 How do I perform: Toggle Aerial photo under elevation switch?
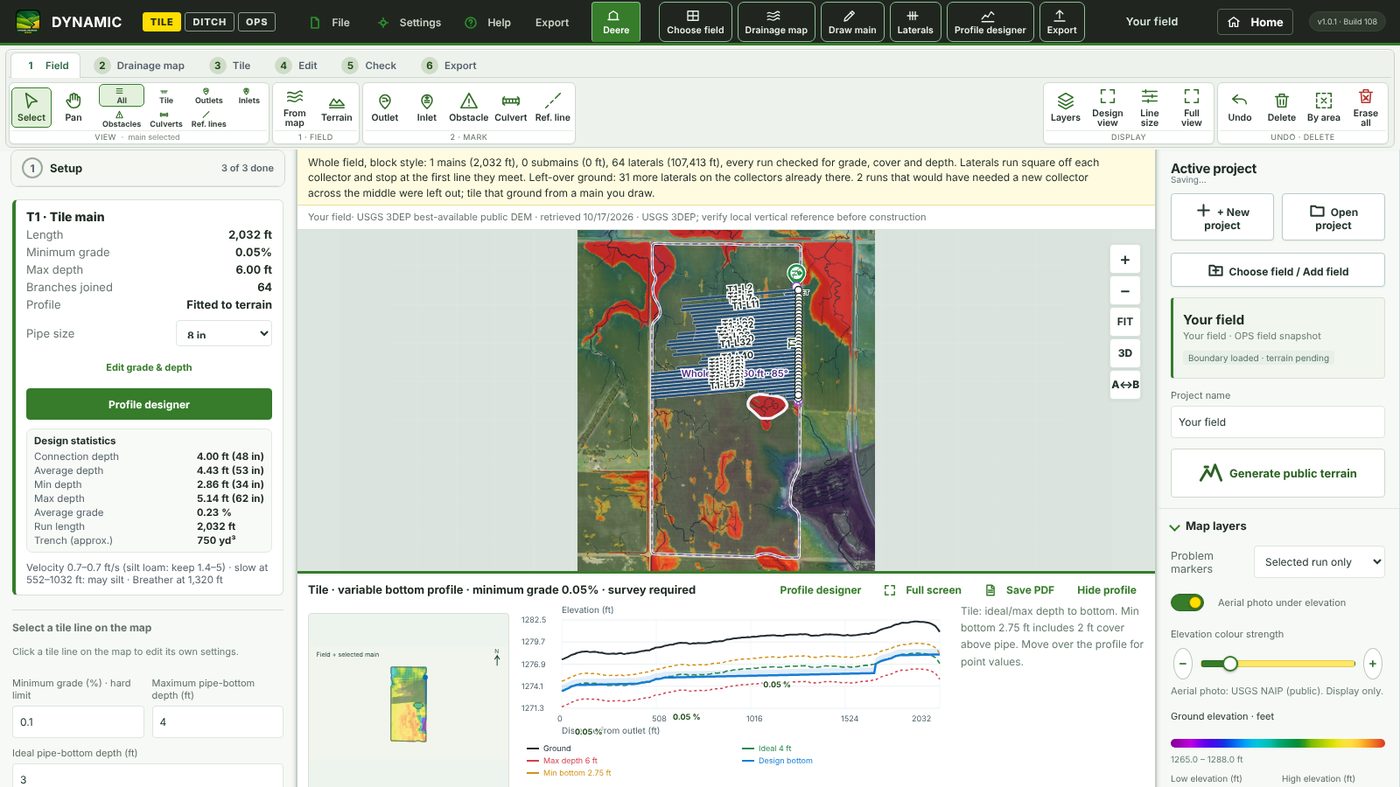point(1187,602)
